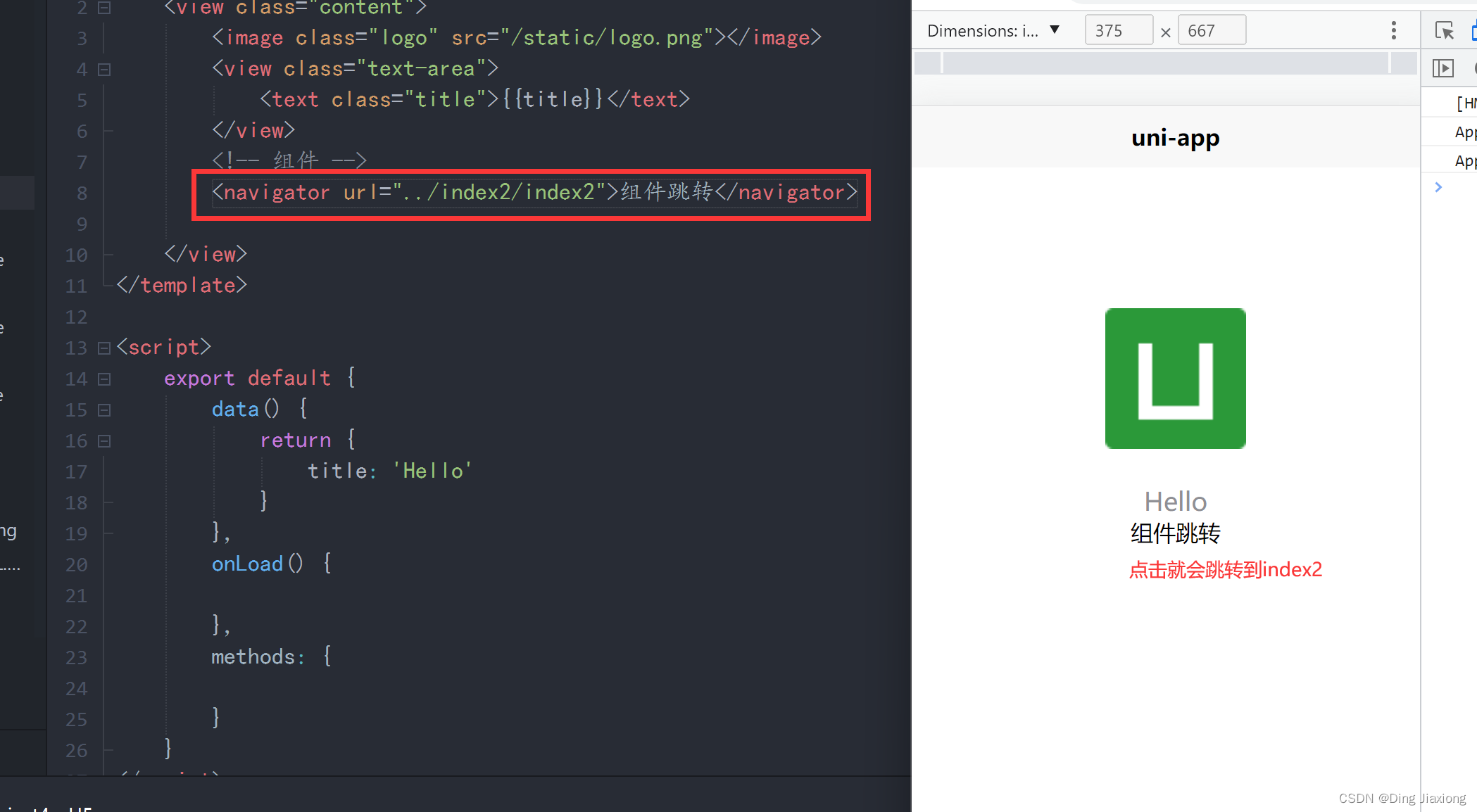Click line number 20 in the gutter

[76, 565]
